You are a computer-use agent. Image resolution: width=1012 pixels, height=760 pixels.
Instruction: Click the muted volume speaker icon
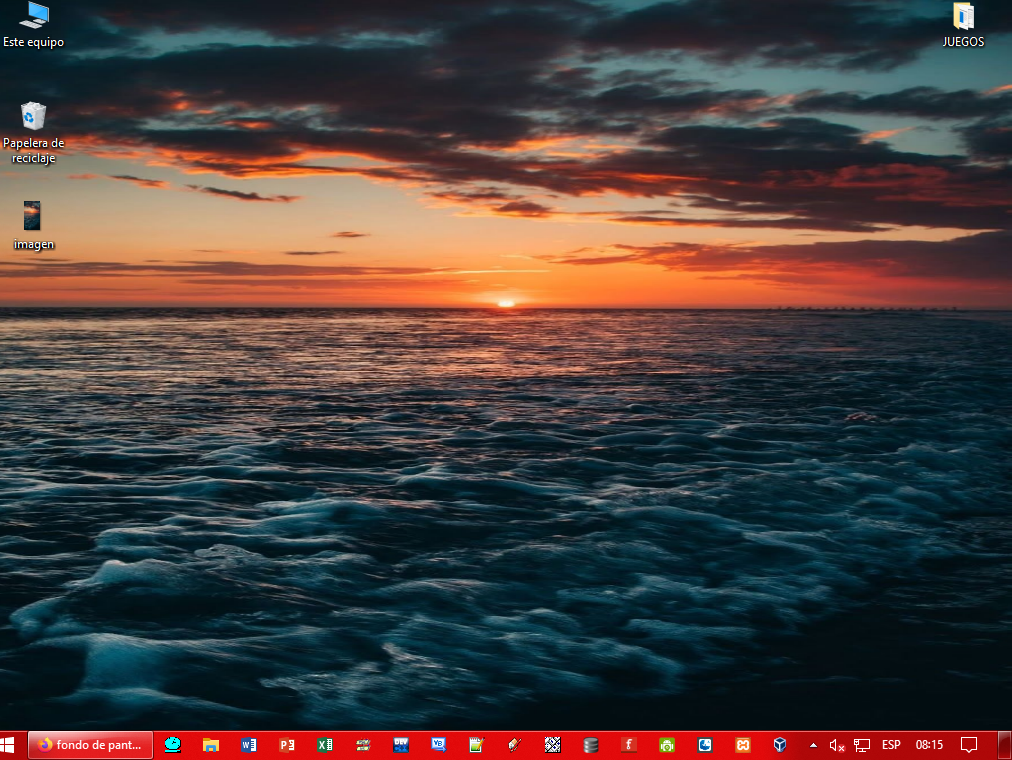point(837,745)
